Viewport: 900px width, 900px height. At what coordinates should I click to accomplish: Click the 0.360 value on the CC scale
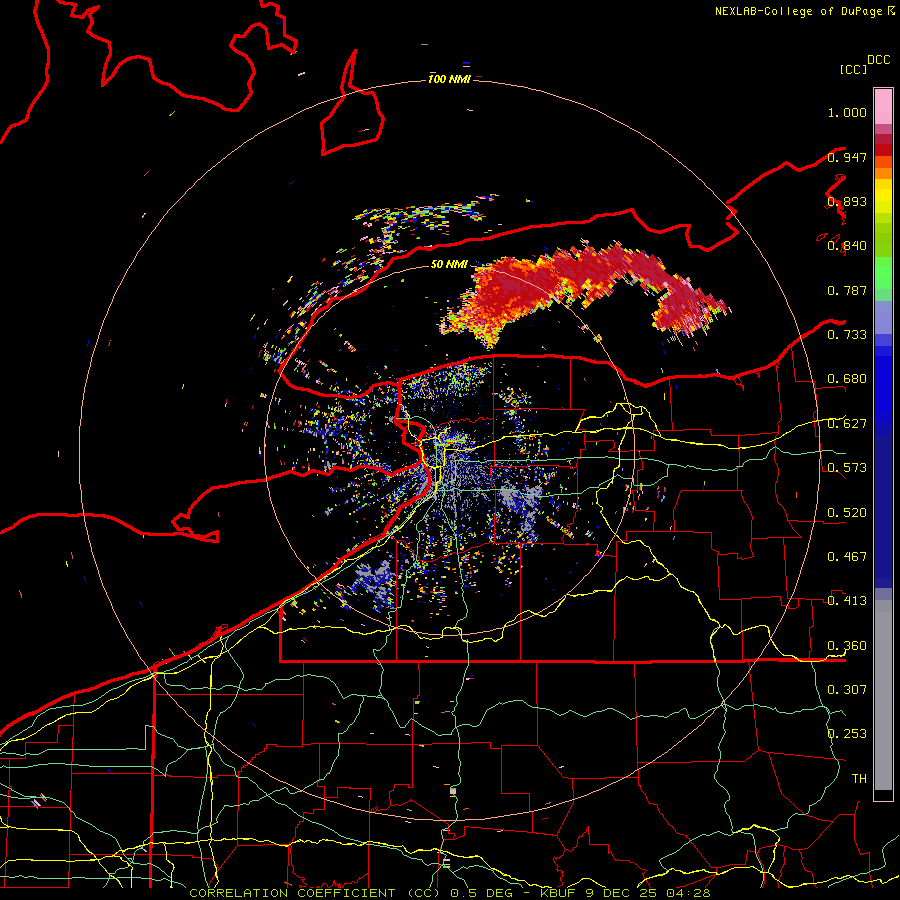(x=847, y=646)
